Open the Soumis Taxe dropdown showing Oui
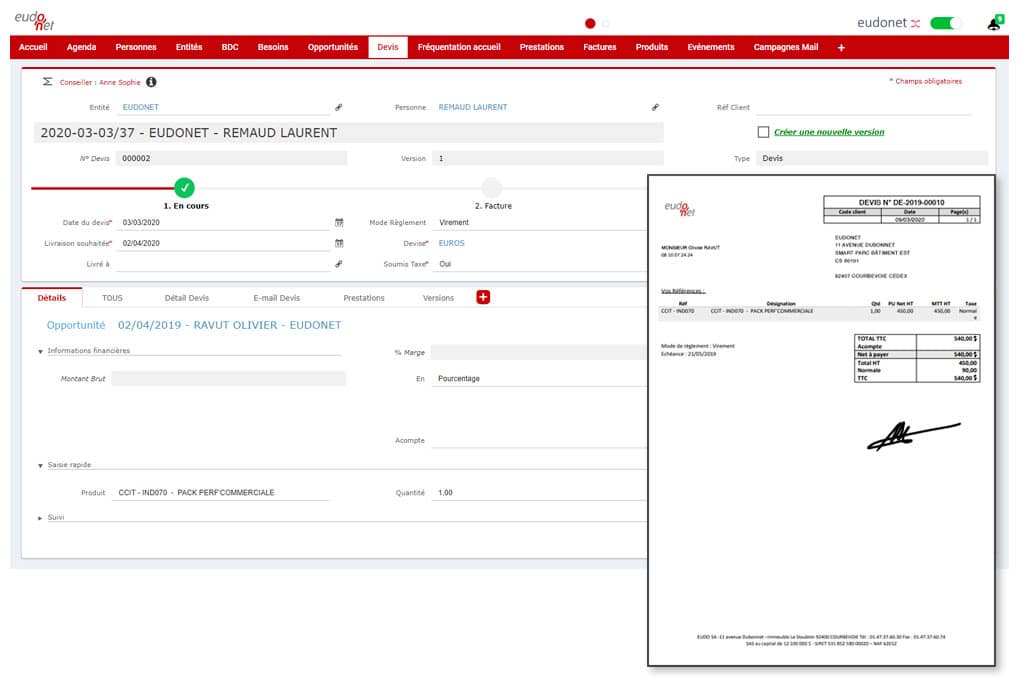 click(x=540, y=264)
